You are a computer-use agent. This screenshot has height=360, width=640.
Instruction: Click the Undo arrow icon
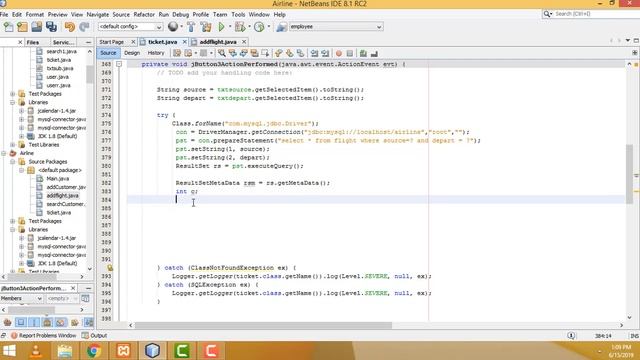point(70,27)
